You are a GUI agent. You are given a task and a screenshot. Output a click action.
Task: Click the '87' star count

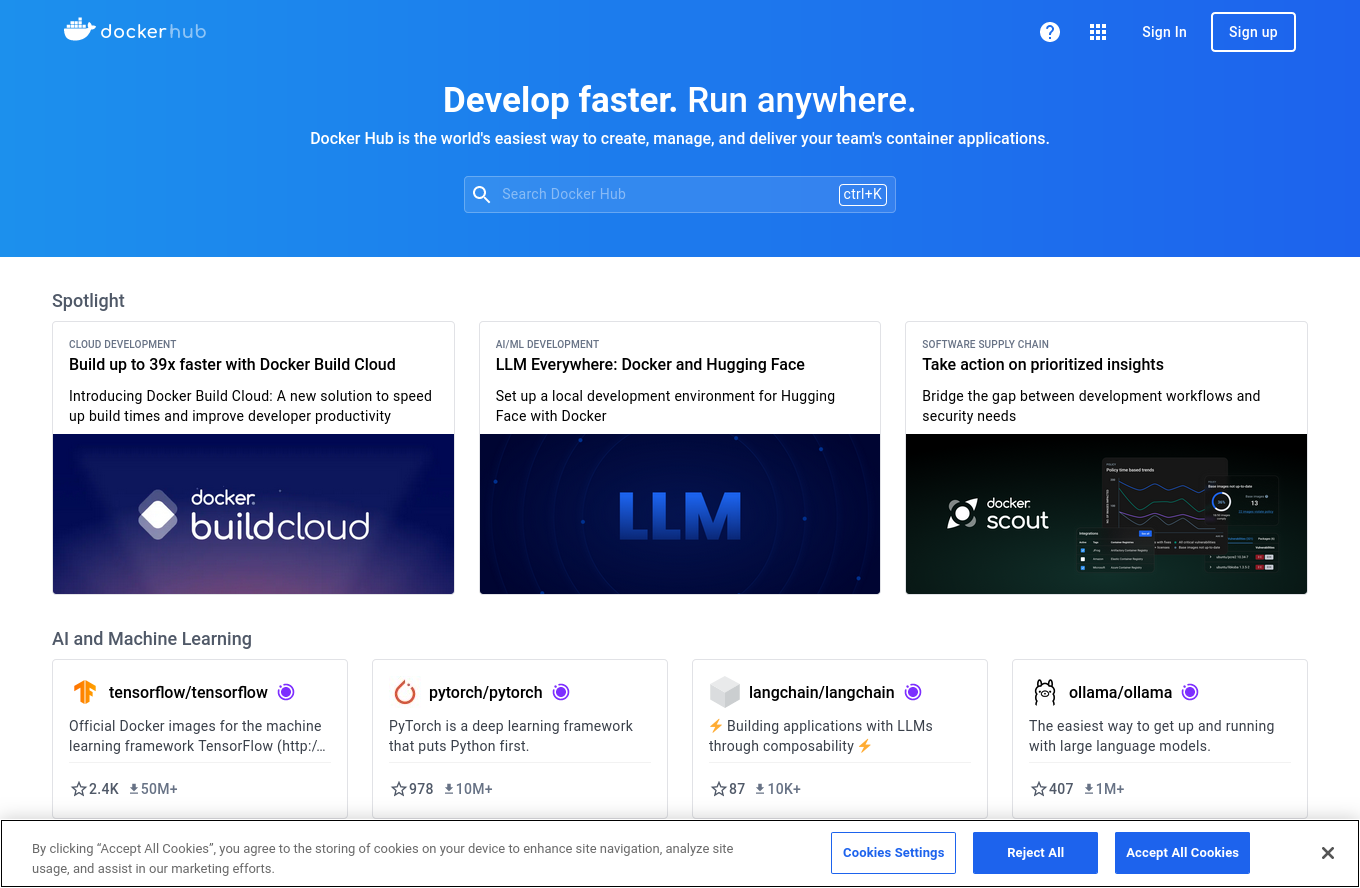point(737,789)
